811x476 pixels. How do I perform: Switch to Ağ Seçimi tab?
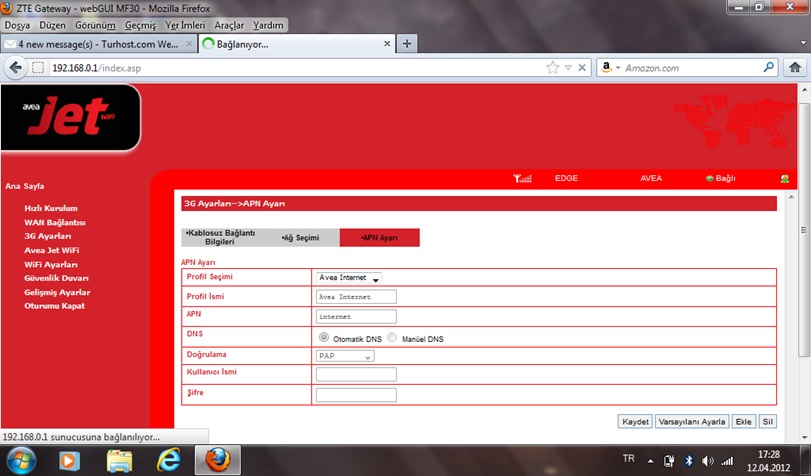click(300, 237)
